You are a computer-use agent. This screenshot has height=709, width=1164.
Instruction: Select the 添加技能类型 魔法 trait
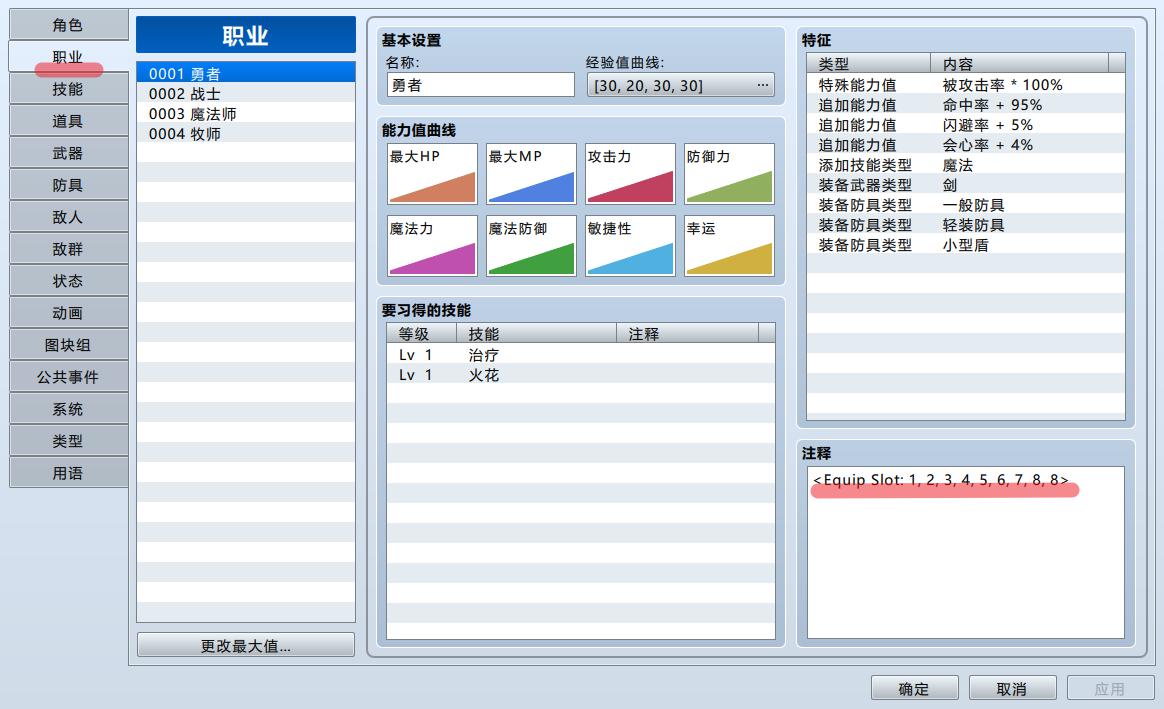coord(966,166)
